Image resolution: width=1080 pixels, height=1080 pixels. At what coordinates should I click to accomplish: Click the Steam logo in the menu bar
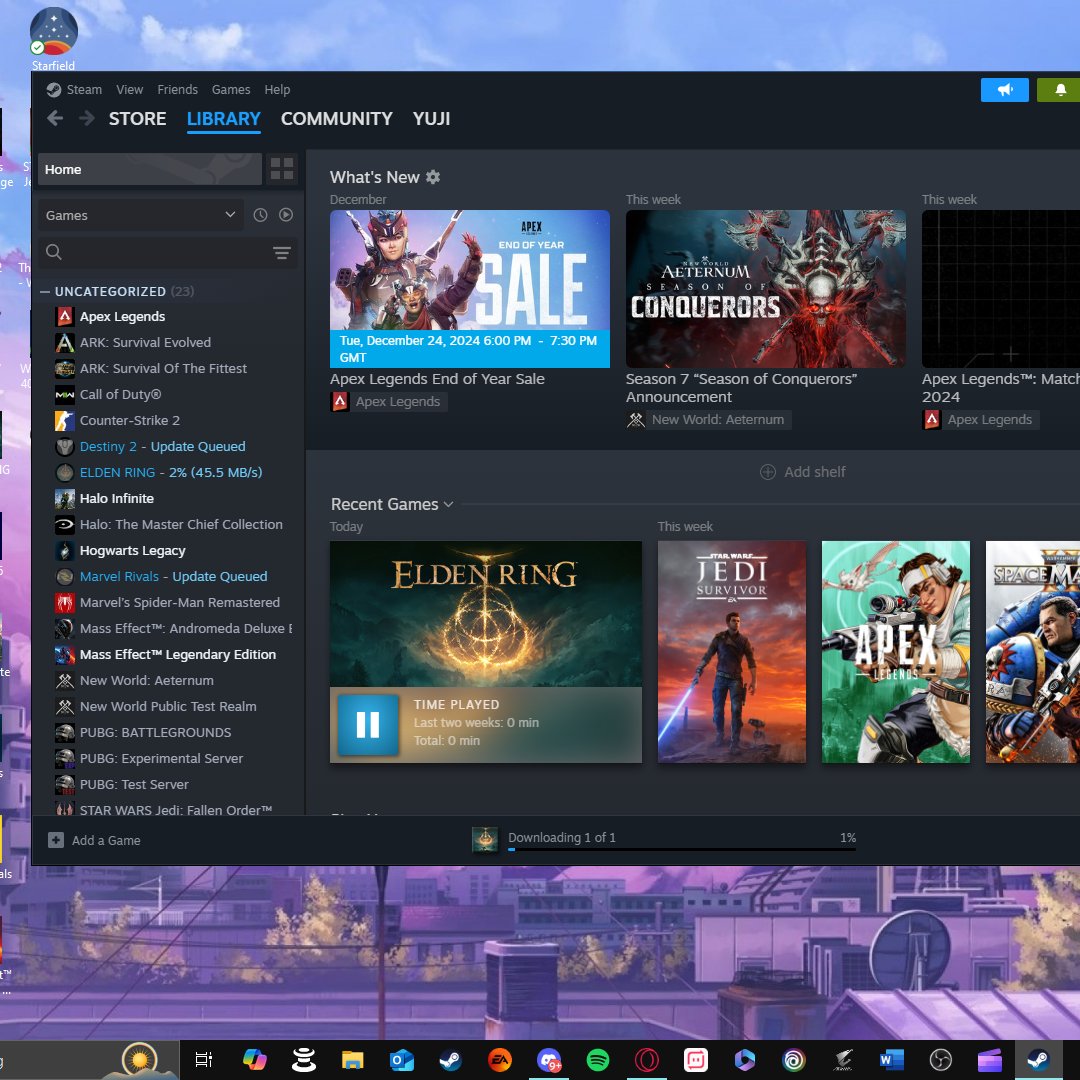pos(54,90)
